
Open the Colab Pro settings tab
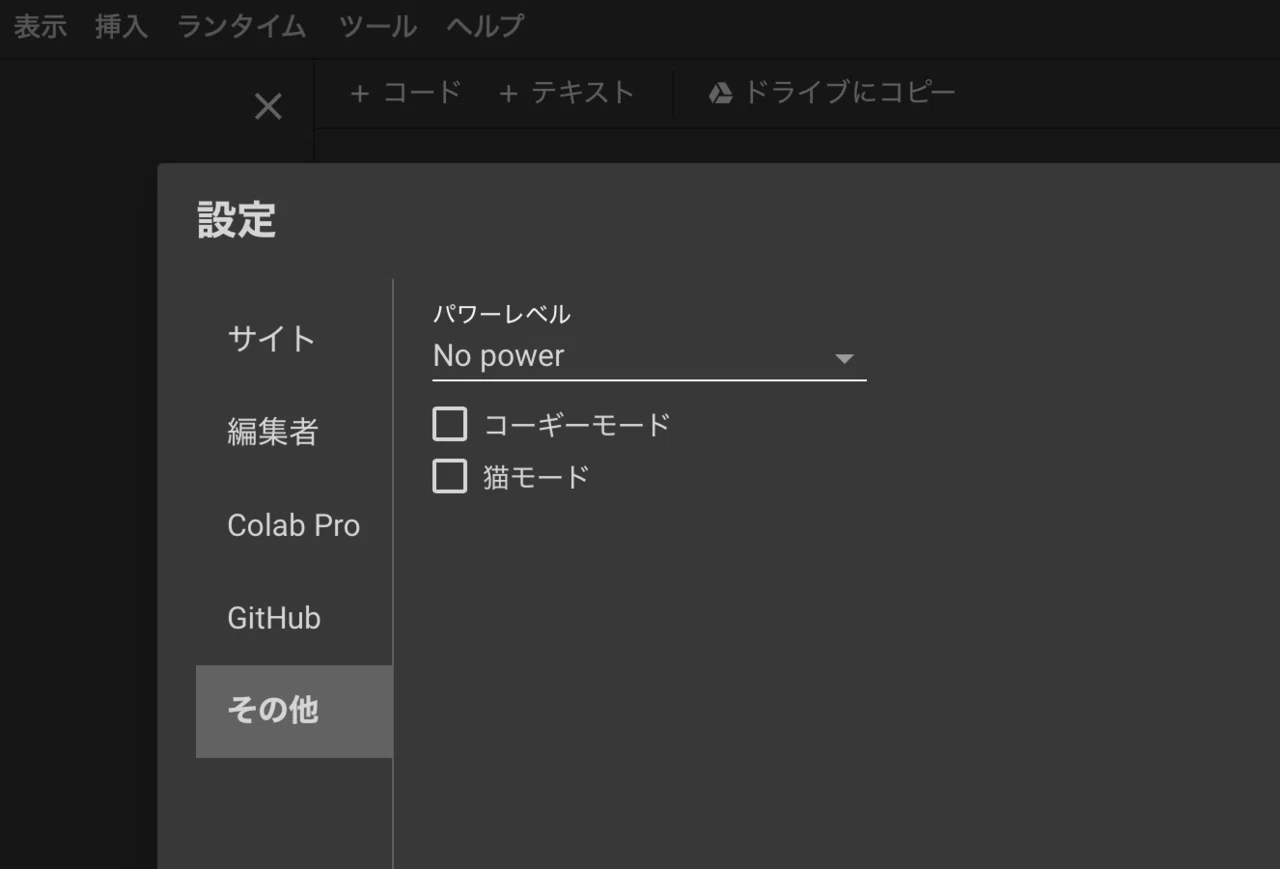tap(294, 525)
